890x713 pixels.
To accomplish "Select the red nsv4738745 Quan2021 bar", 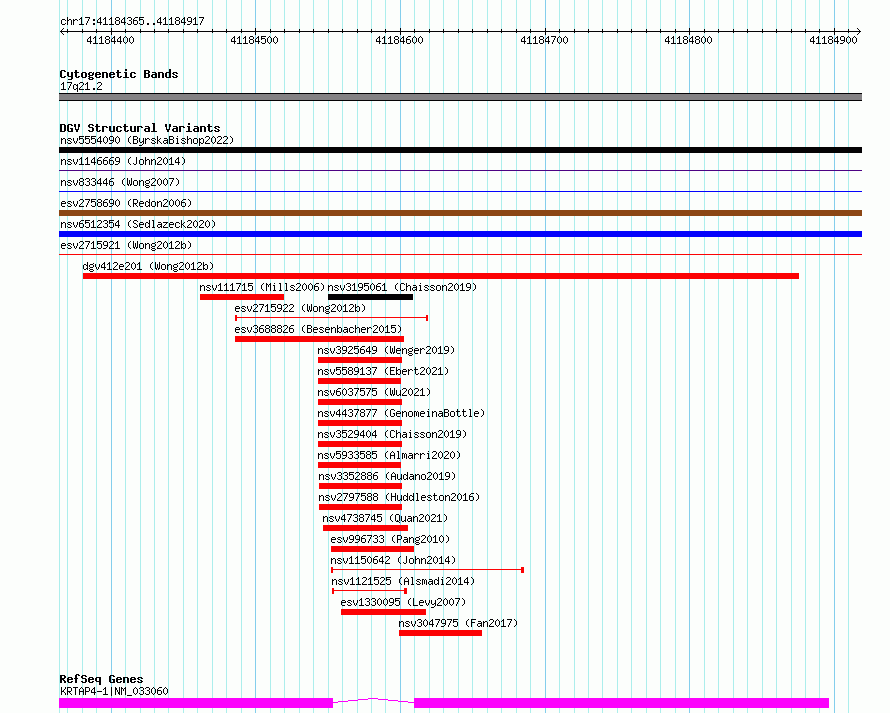I will (x=365, y=528).
